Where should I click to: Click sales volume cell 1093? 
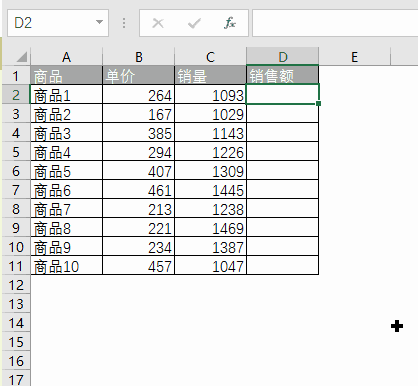tap(210, 94)
